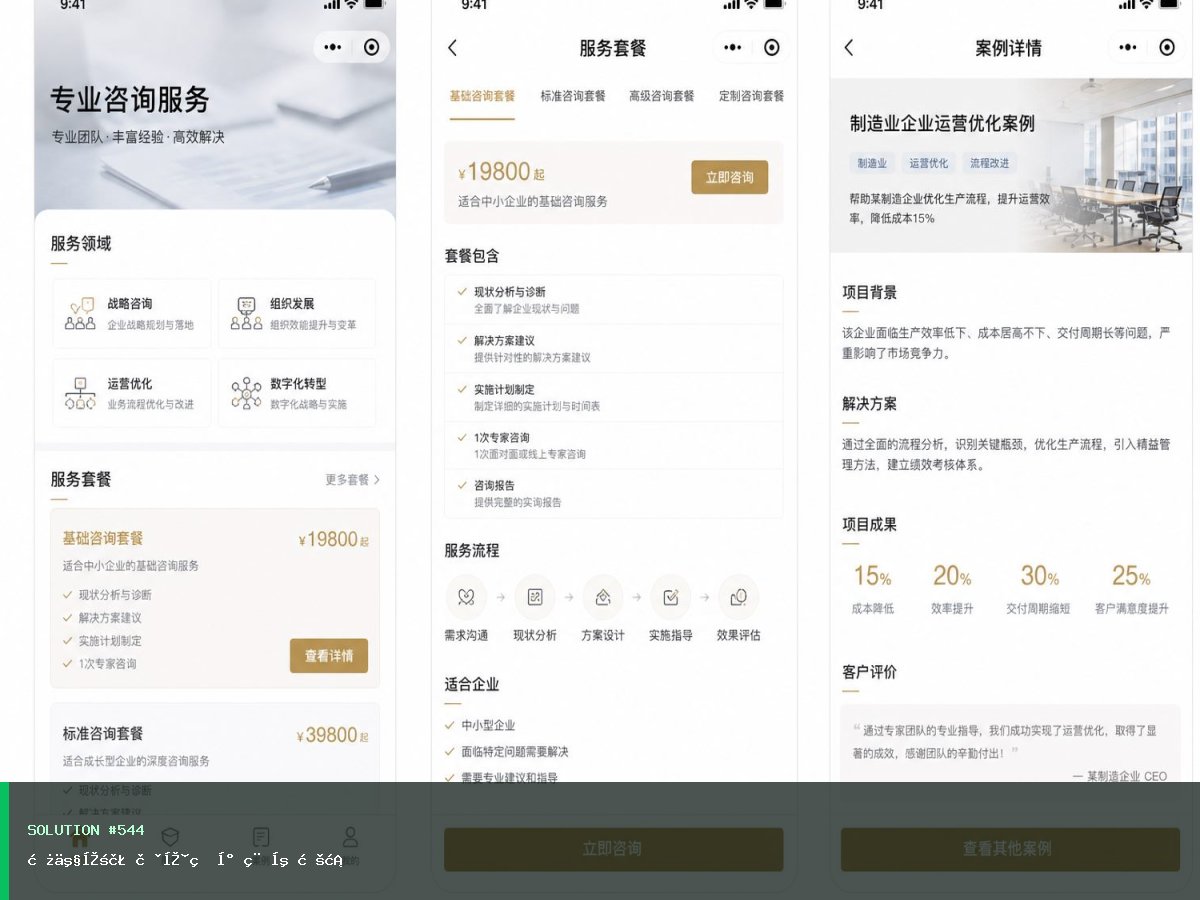Tap the capsule close icon on 服务套餐 screen
The height and width of the screenshot is (900, 1200).
771,47
